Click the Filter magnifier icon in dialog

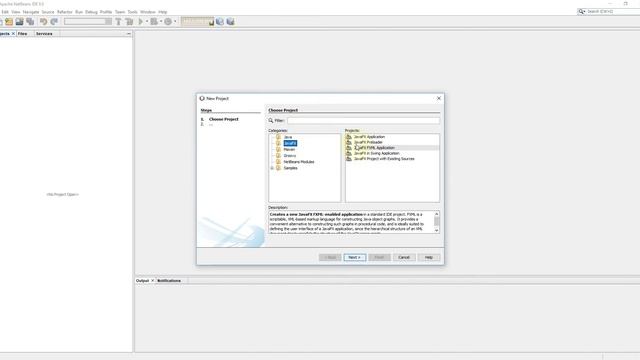(x=271, y=120)
